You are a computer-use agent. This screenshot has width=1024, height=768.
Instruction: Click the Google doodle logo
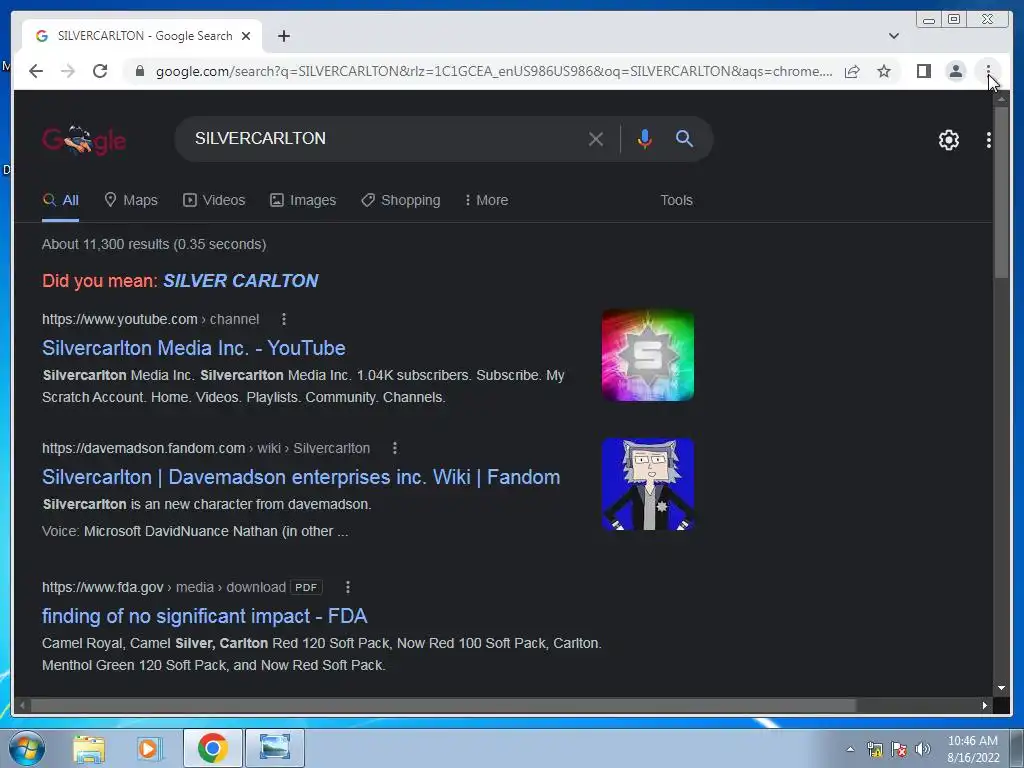pos(84,140)
